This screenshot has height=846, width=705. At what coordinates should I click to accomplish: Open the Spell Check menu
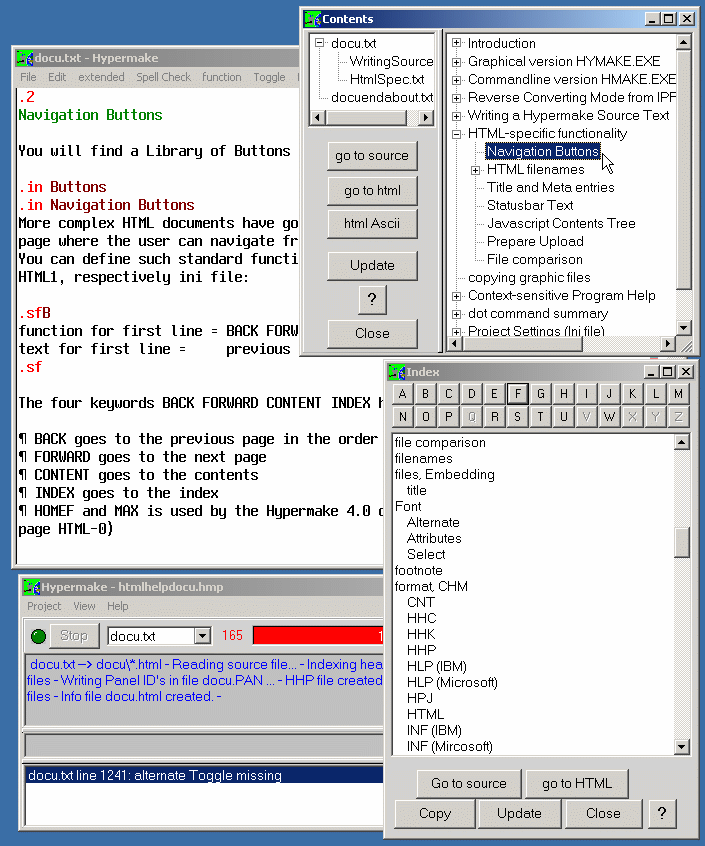tap(163, 77)
